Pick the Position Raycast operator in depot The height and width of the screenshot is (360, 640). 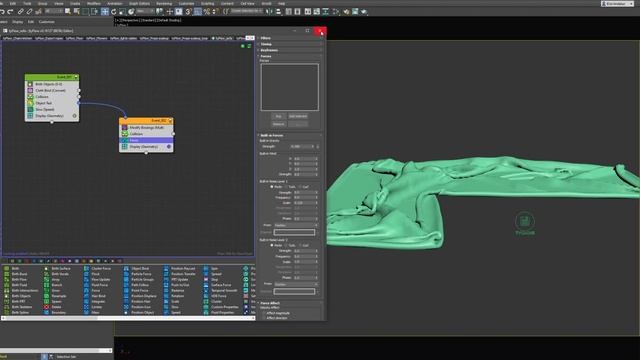point(183,269)
